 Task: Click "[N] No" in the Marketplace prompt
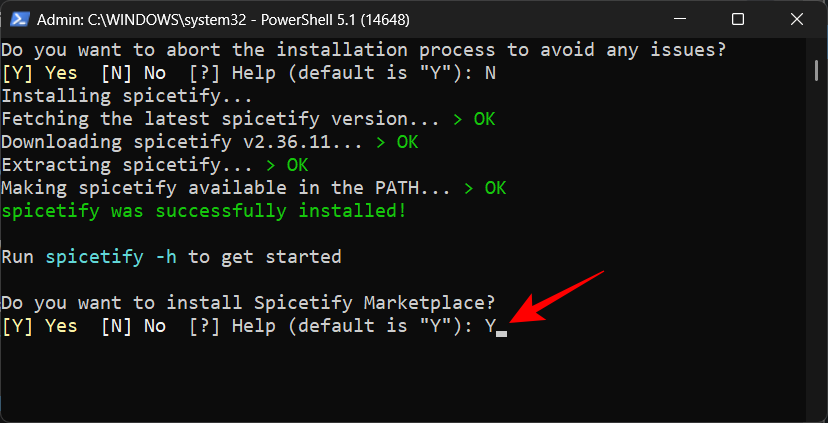coord(134,326)
